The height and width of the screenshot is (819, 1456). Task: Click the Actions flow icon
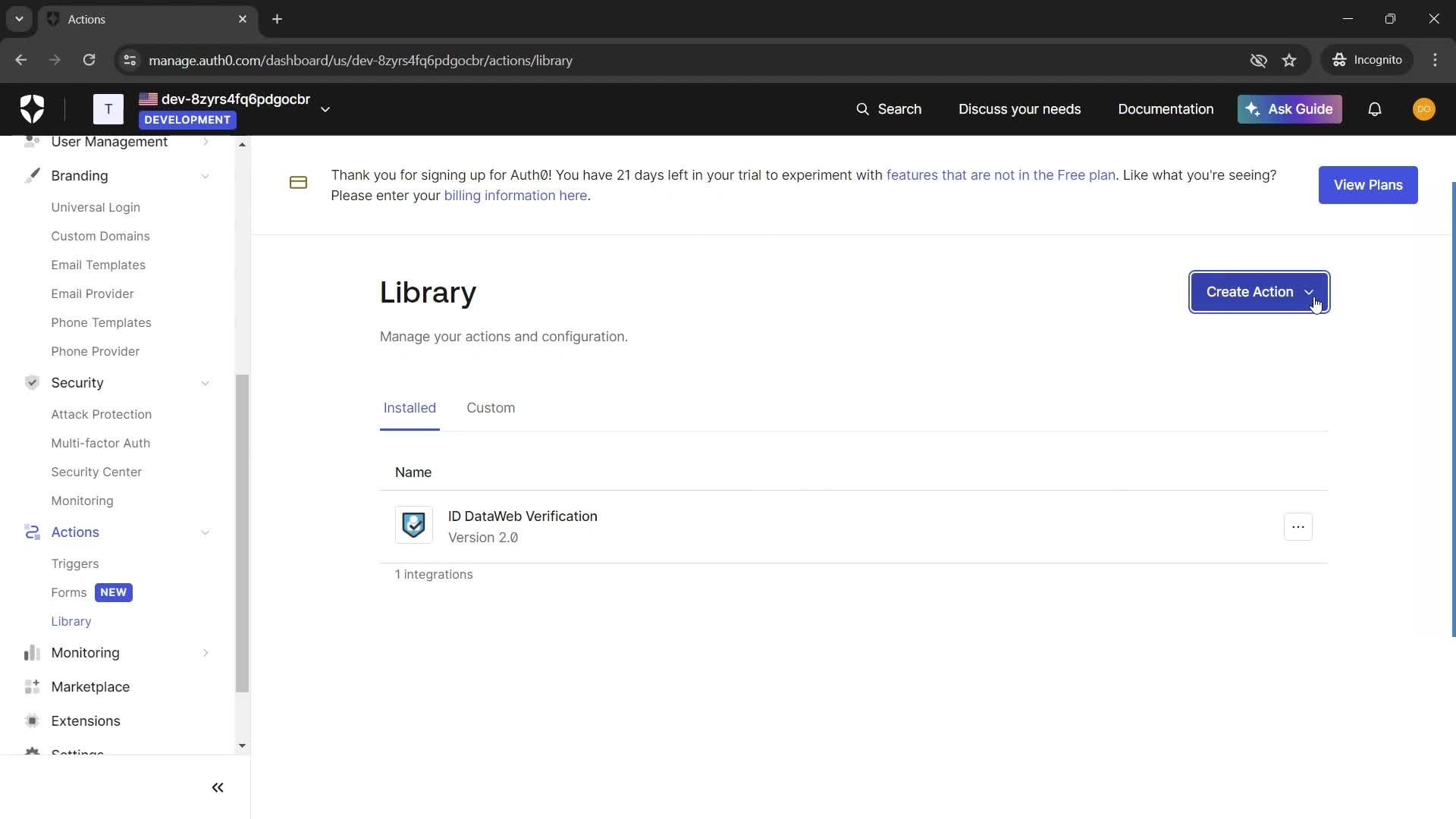click(x=32, y=532)
